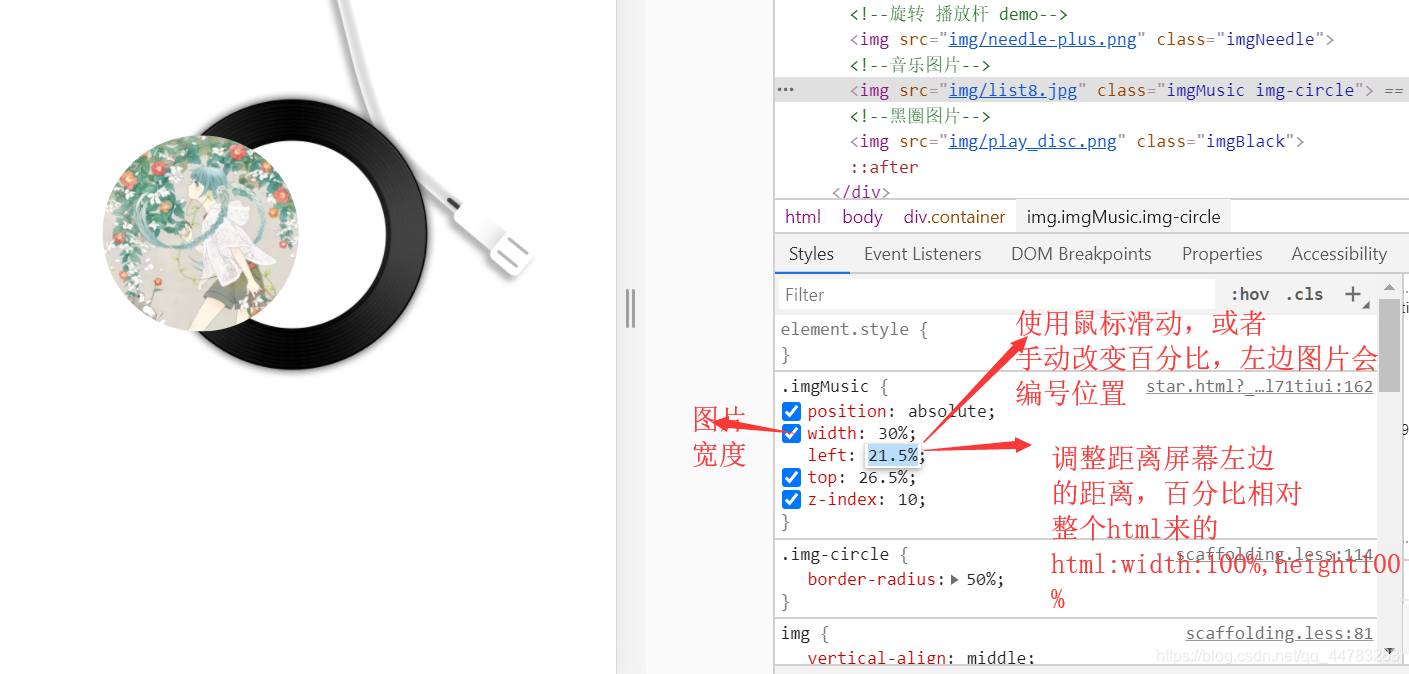Open the img/needle-plus.png link

pyautogui.click(x=1043, y=39)
